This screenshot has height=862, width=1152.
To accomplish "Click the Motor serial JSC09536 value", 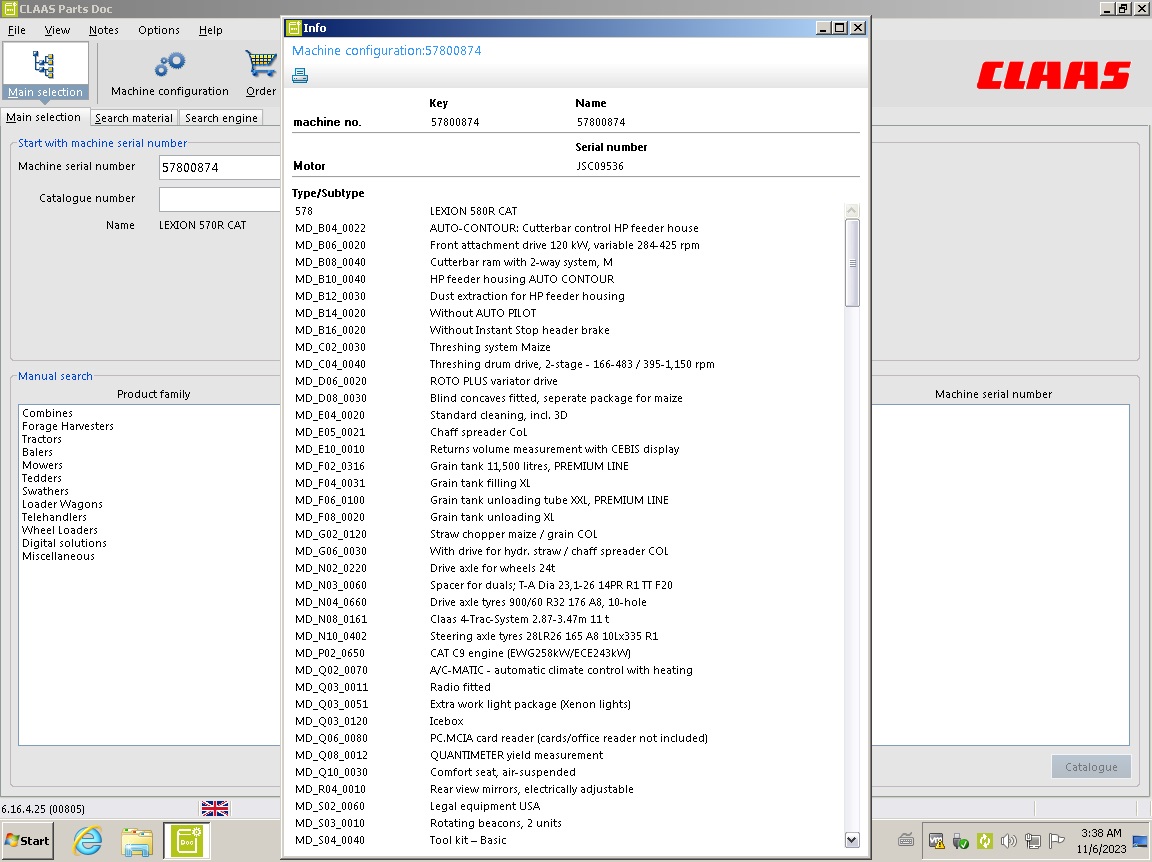I will tap(600, 166).
